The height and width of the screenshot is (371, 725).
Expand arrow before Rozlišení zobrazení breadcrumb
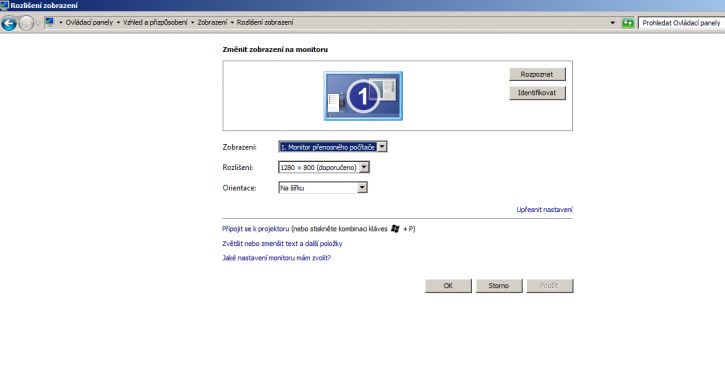coord(232,22)
